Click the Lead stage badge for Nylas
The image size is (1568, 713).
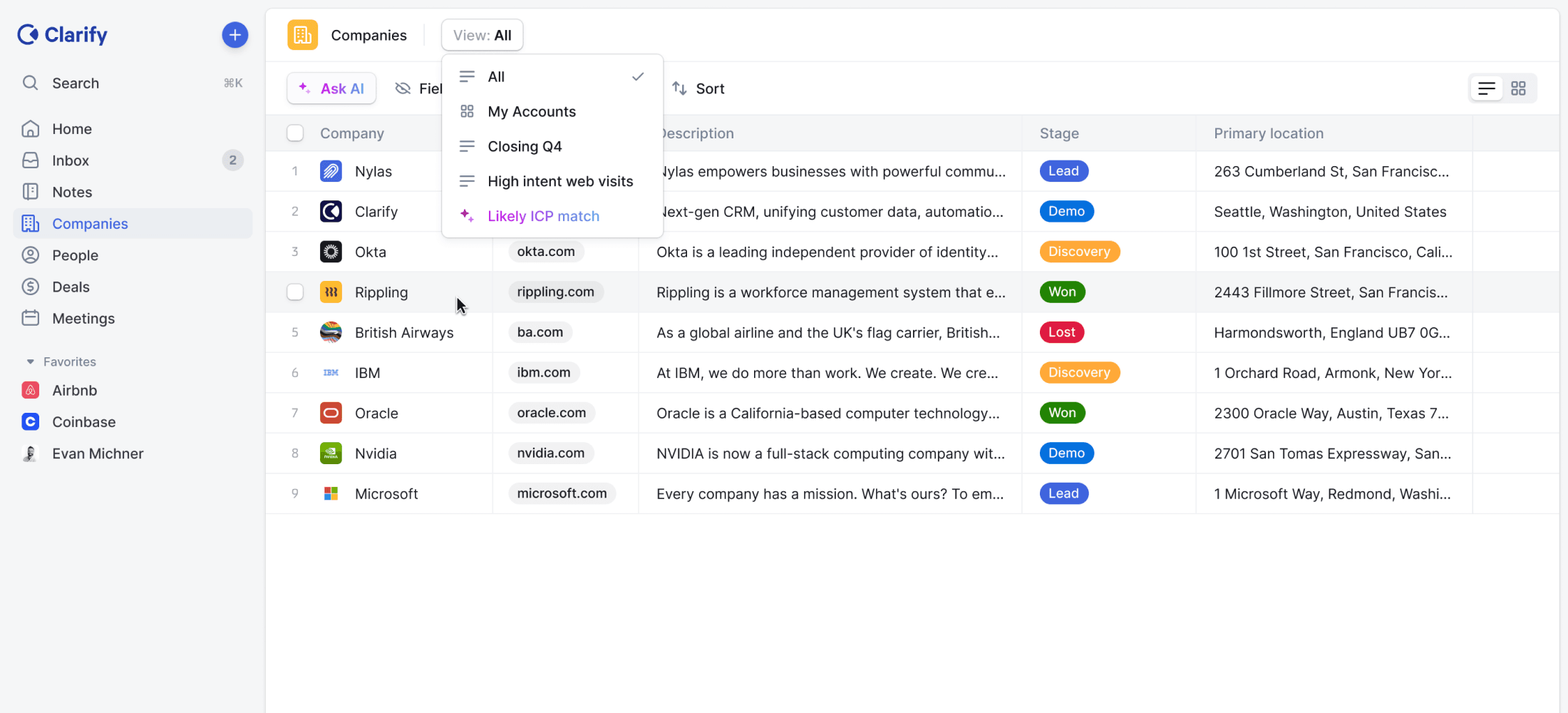click(1063, 171)
